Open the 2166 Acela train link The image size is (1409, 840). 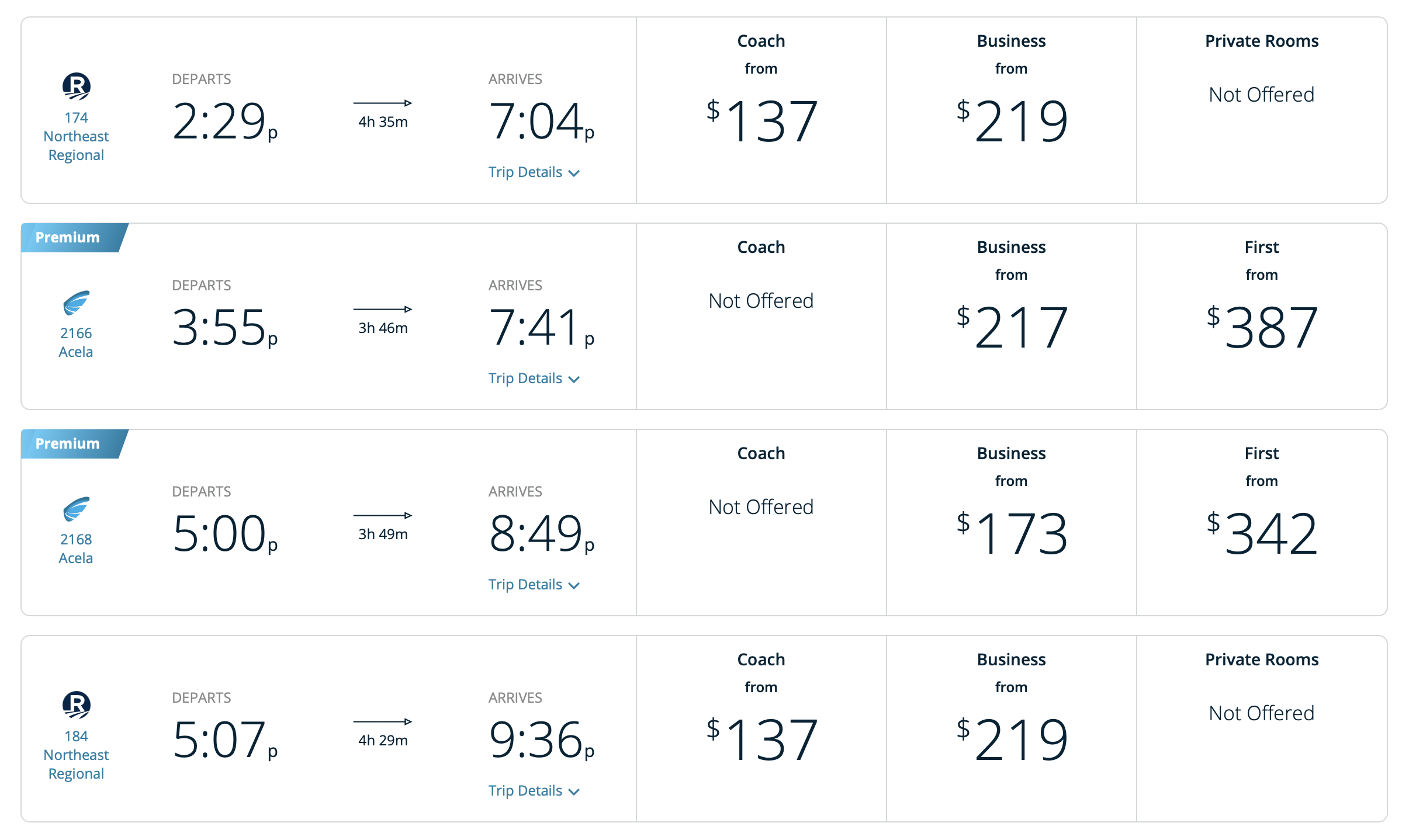coord(75,342)
